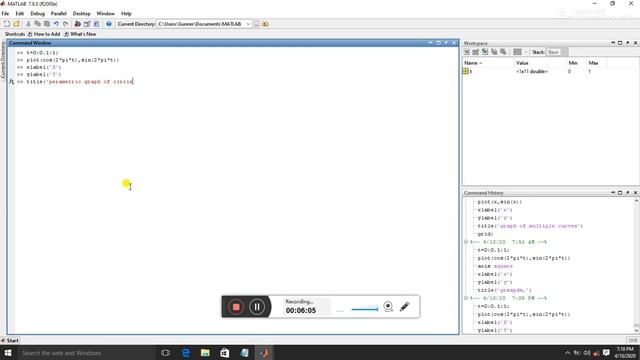
Task: Open Profiler from toolbar
Action: (x=96, y=24)
